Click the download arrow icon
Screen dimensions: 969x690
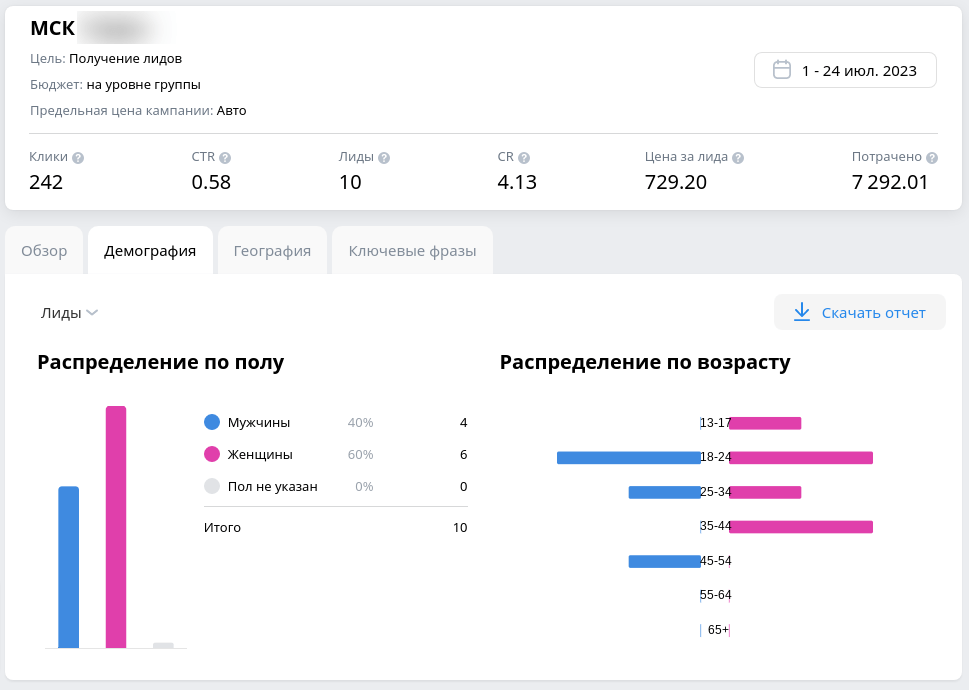(x=801, y=313)
